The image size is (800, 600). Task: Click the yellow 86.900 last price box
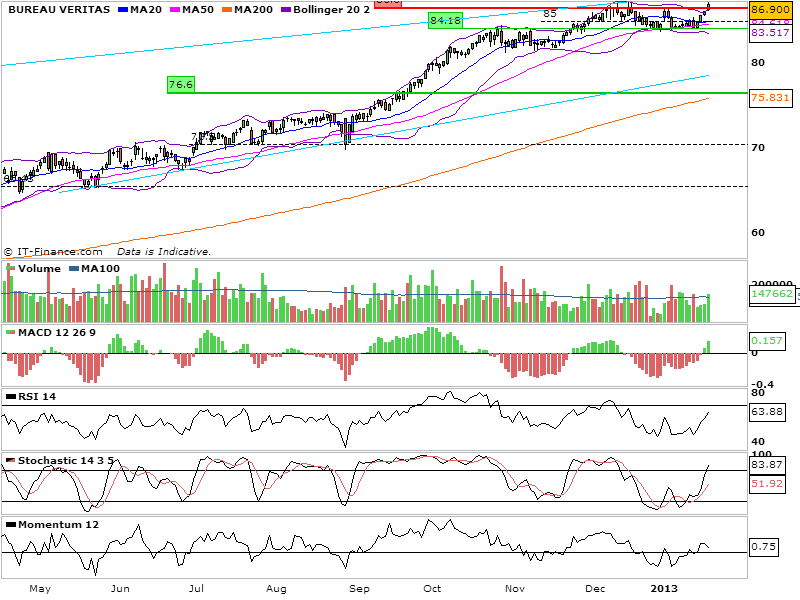(x=770, y=10)
